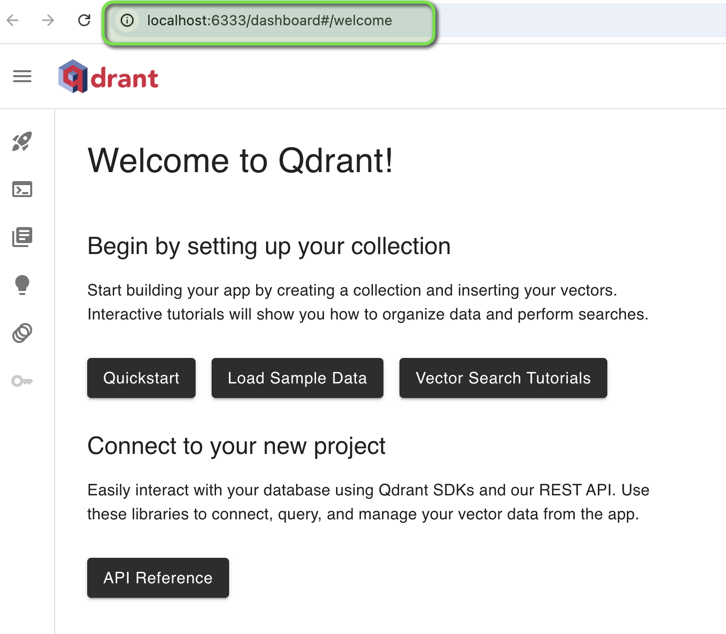The width and height of the screenshot is (726, 634).
Task: View site information icon in address bar
Action: [127, 20]
